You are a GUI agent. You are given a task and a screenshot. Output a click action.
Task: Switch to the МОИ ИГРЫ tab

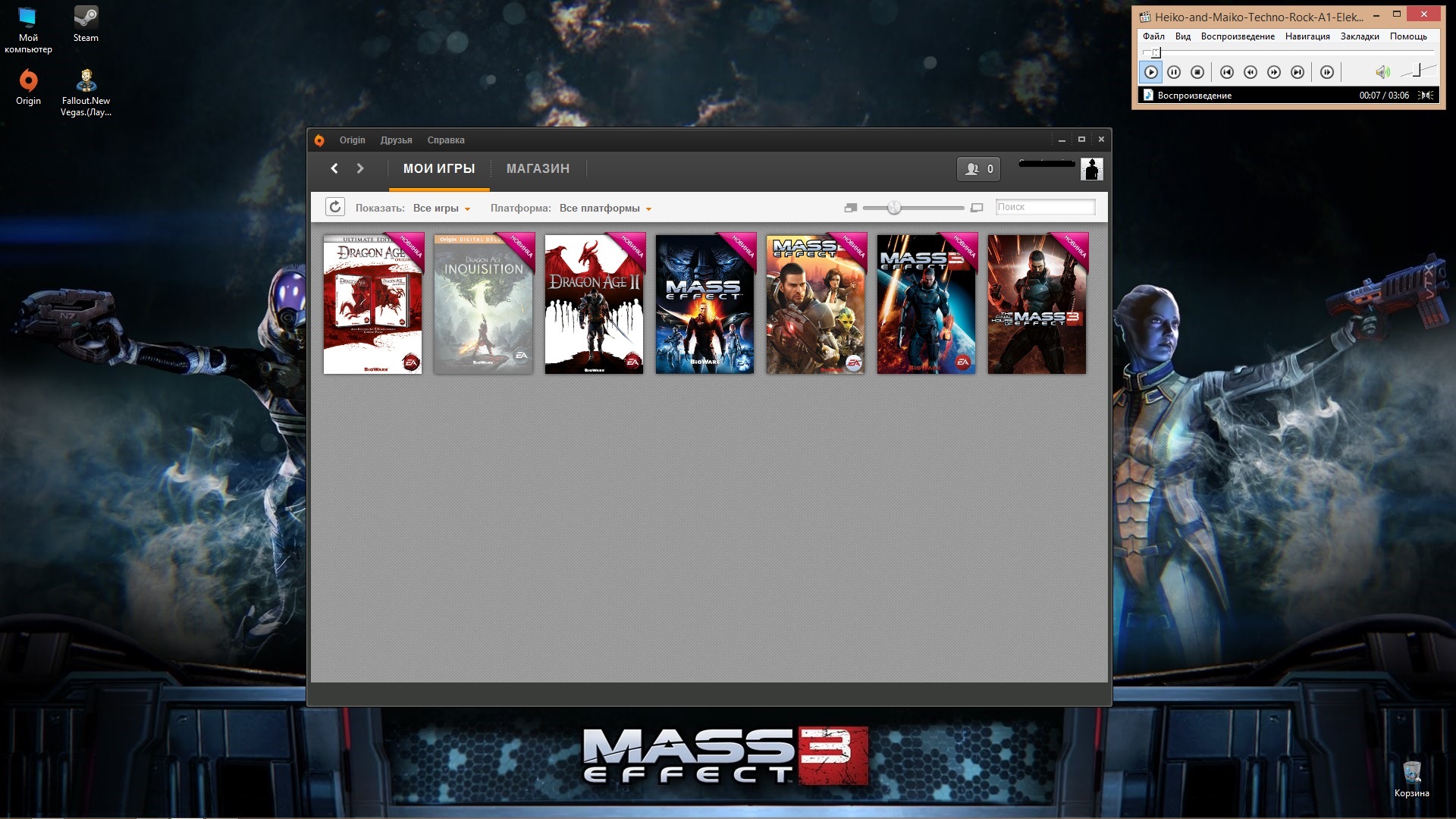click(439, 168)
